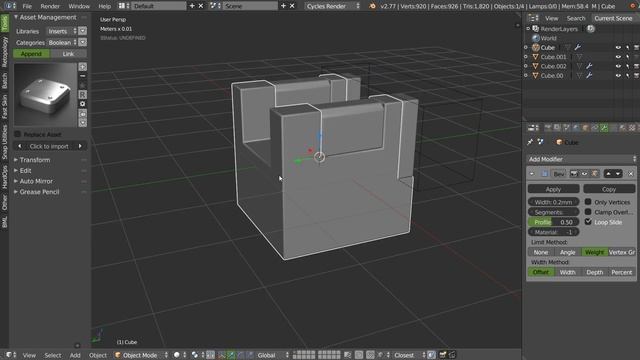Click the OpenGL render image camera icon
640x360 pixels.
pos(442,355)
